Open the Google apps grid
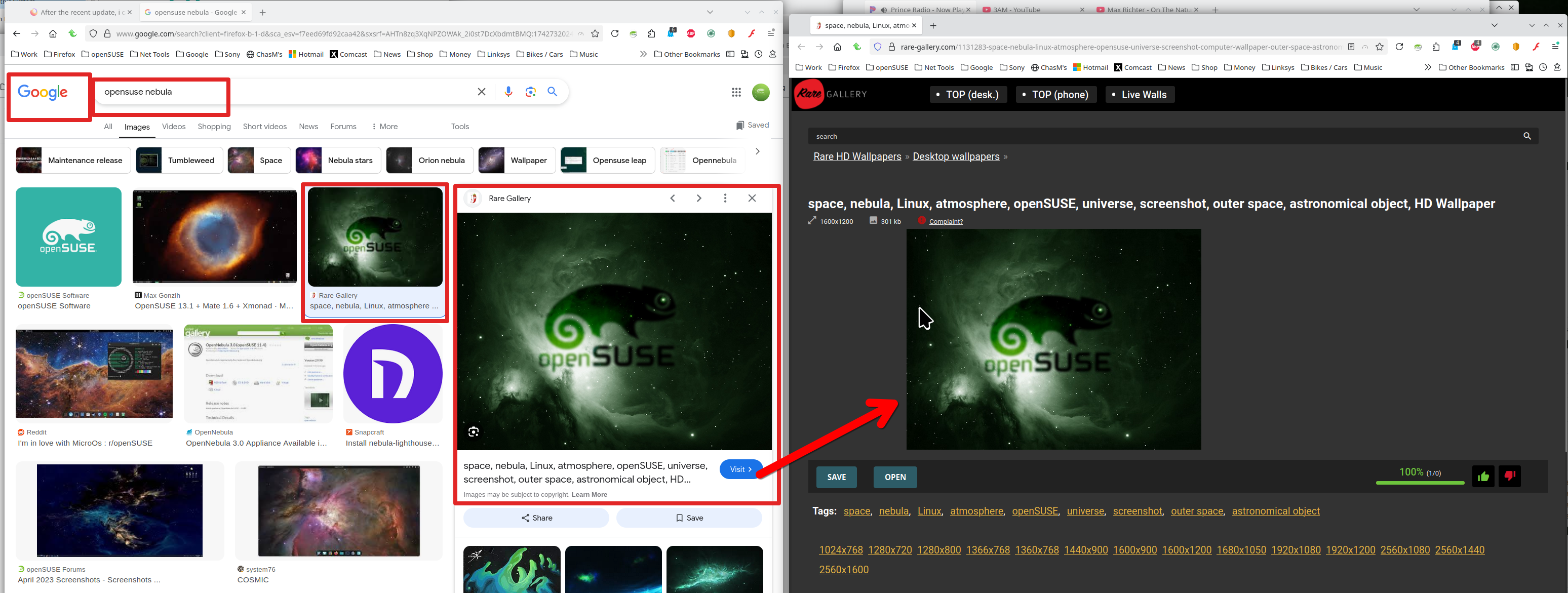The width and height of the screenshot is (1568, 593). (x=736, y=93)
